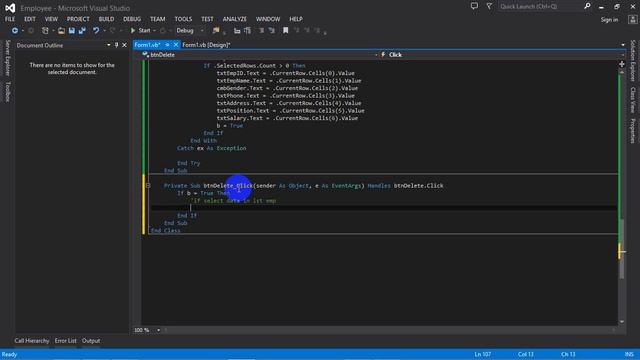Open the Output tab

91,341
